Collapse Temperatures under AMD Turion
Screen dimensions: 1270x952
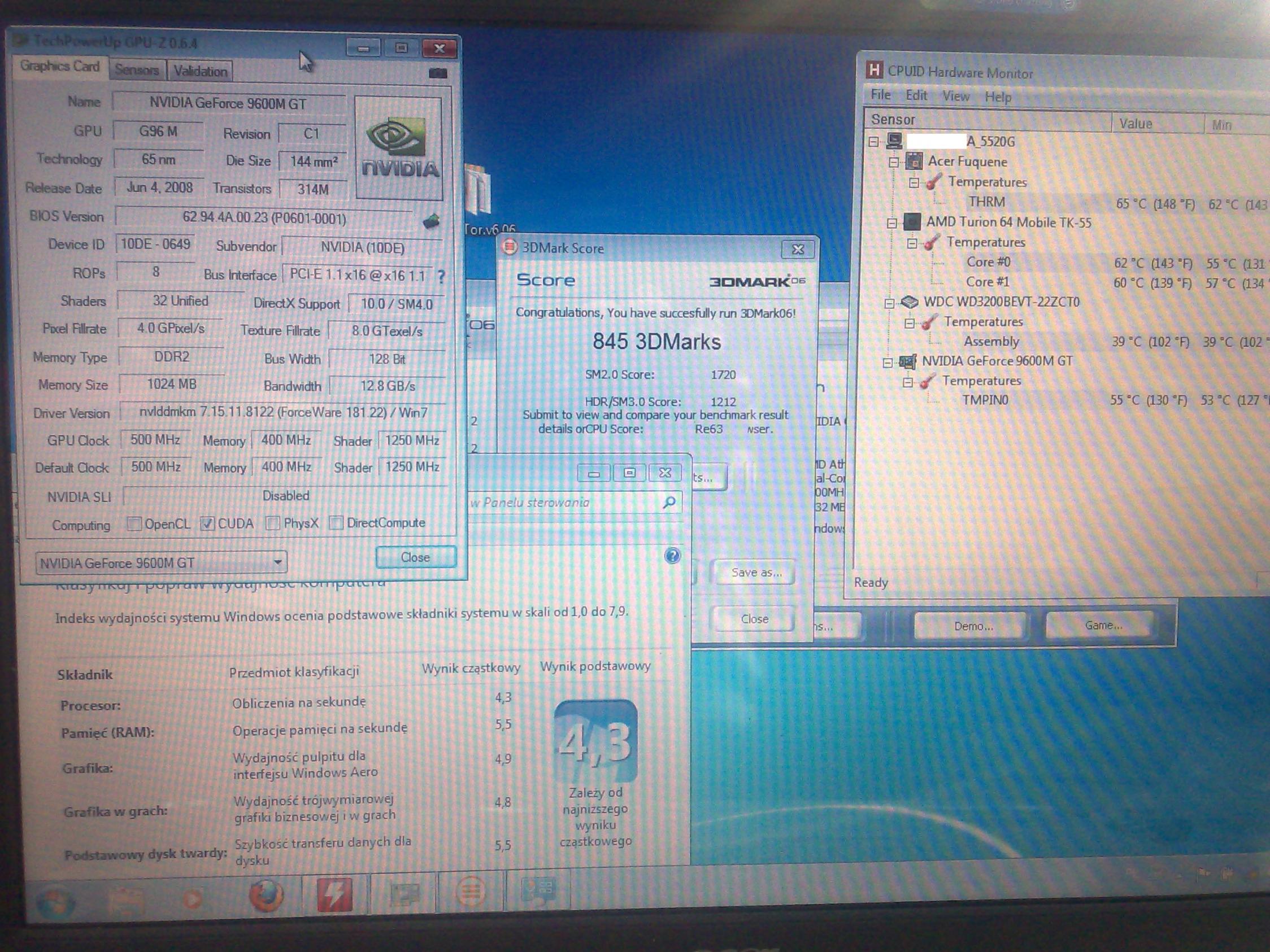point(912,243)
